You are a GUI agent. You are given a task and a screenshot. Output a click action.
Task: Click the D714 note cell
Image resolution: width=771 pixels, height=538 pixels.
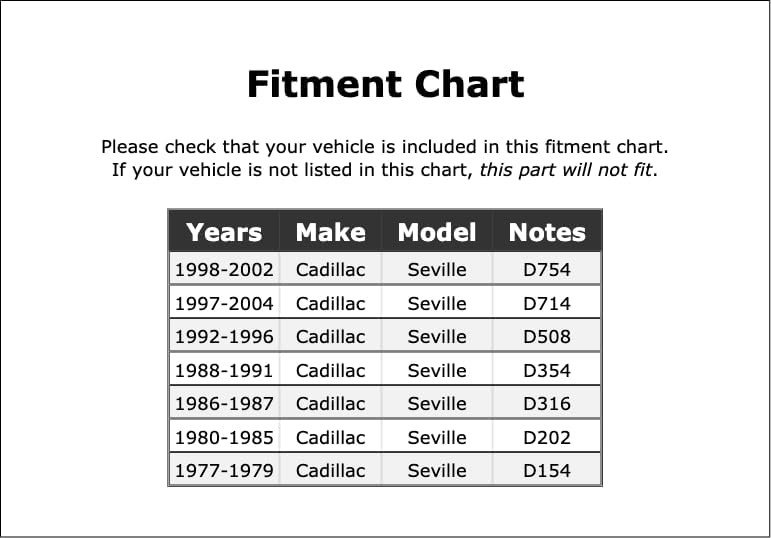point(547,303)
